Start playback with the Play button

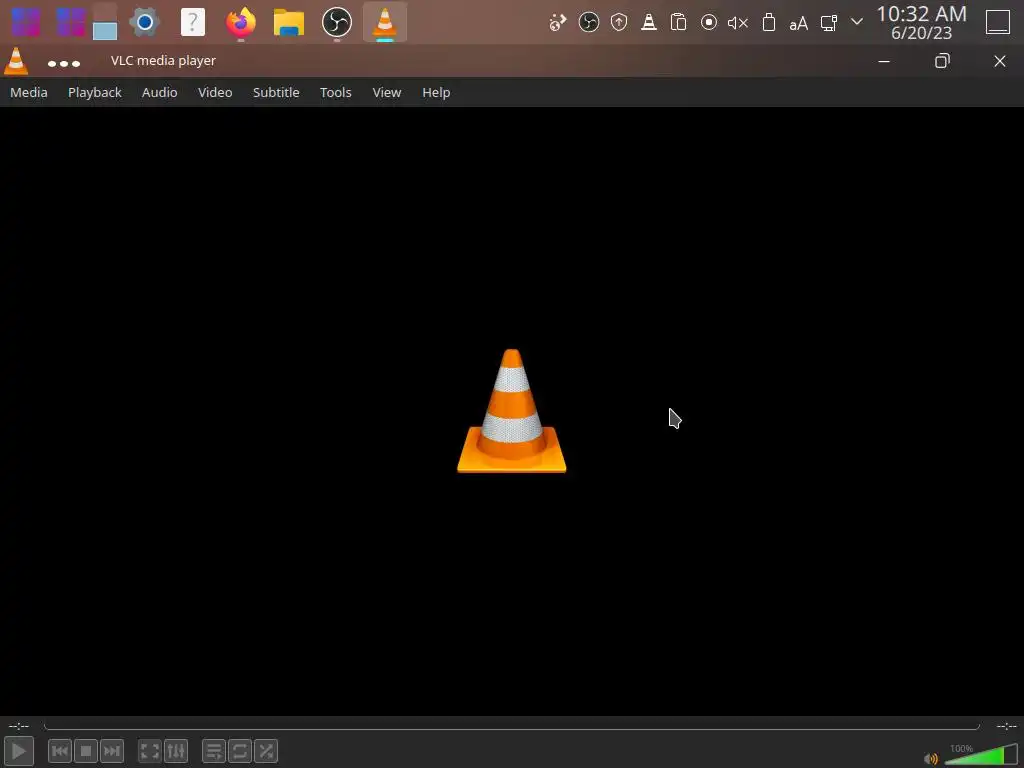point(19,751)
